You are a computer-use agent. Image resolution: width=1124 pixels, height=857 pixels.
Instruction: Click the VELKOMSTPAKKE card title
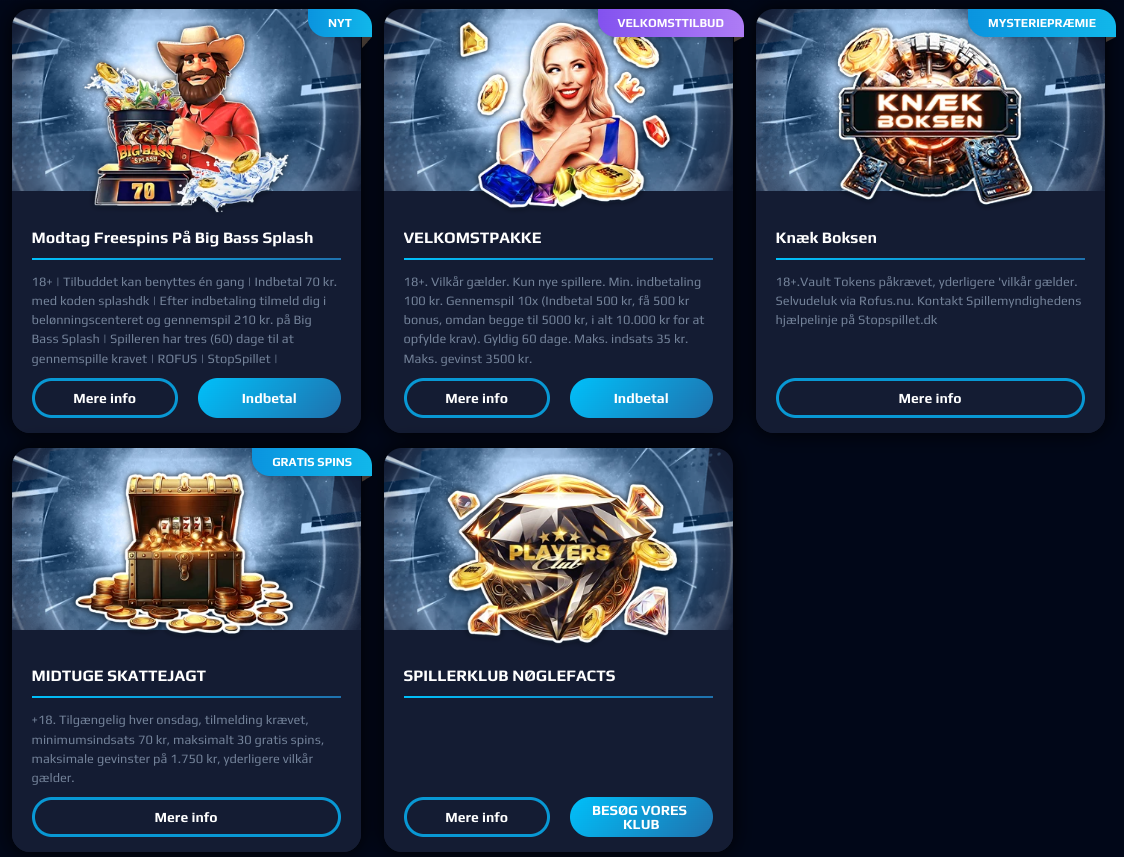point(472,238)
